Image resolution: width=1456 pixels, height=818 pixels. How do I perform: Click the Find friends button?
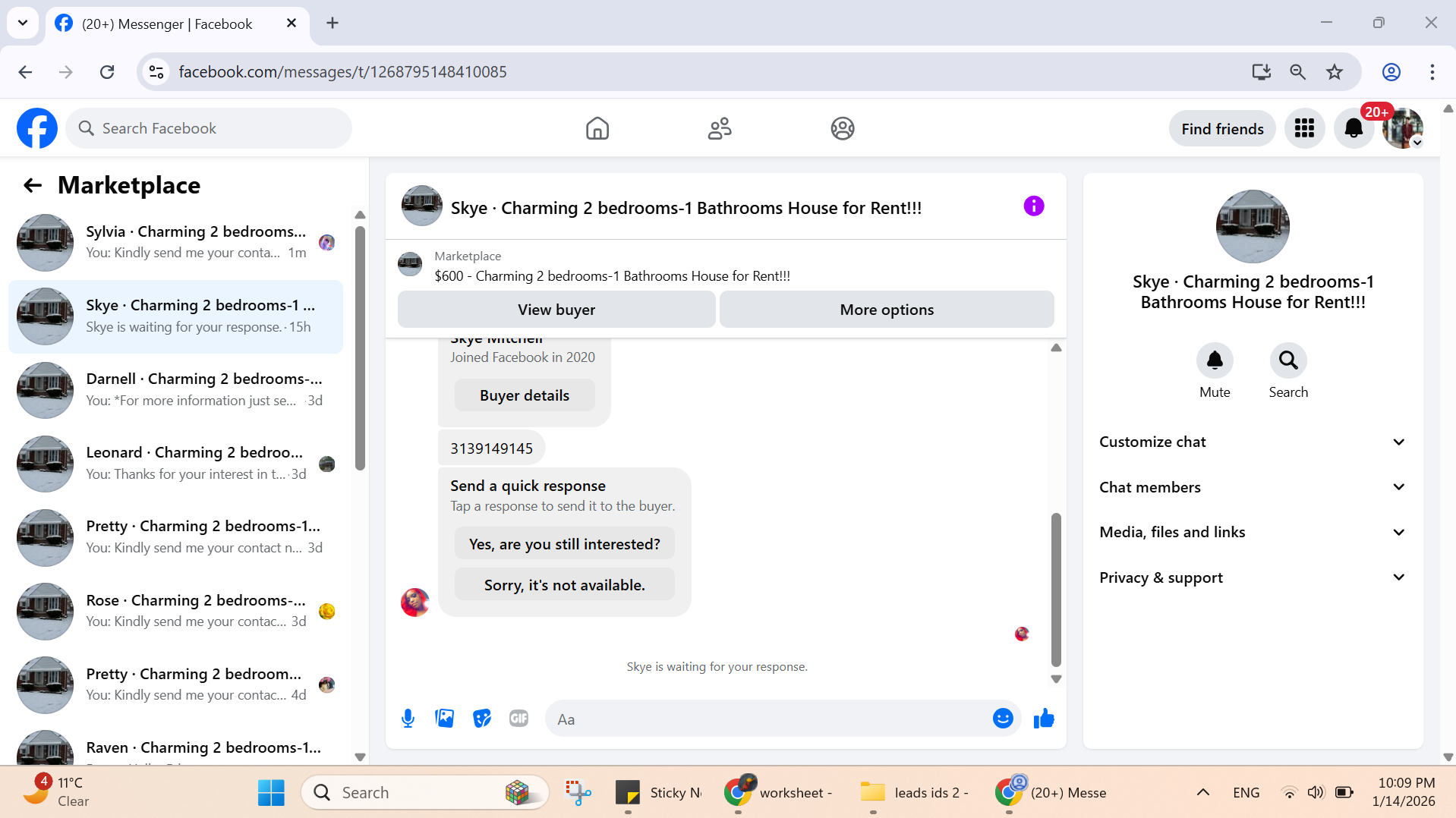coord(1222,129)
